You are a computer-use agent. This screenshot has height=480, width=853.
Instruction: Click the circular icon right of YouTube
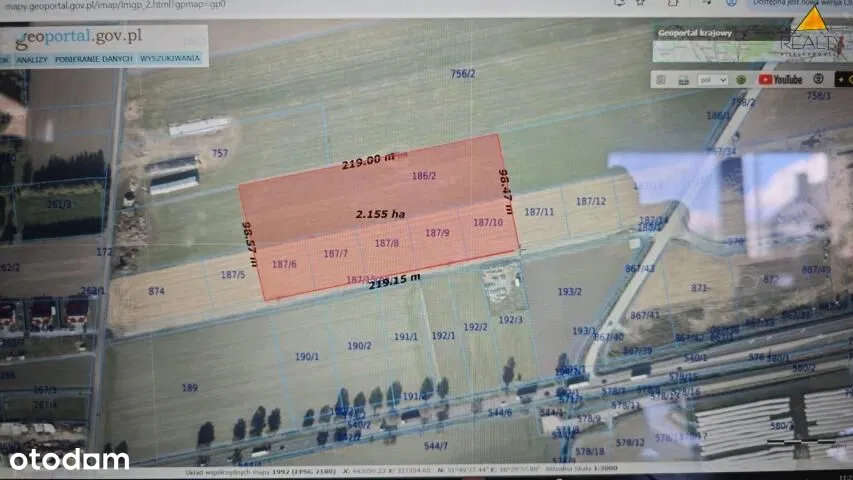[x=818, y=79]
